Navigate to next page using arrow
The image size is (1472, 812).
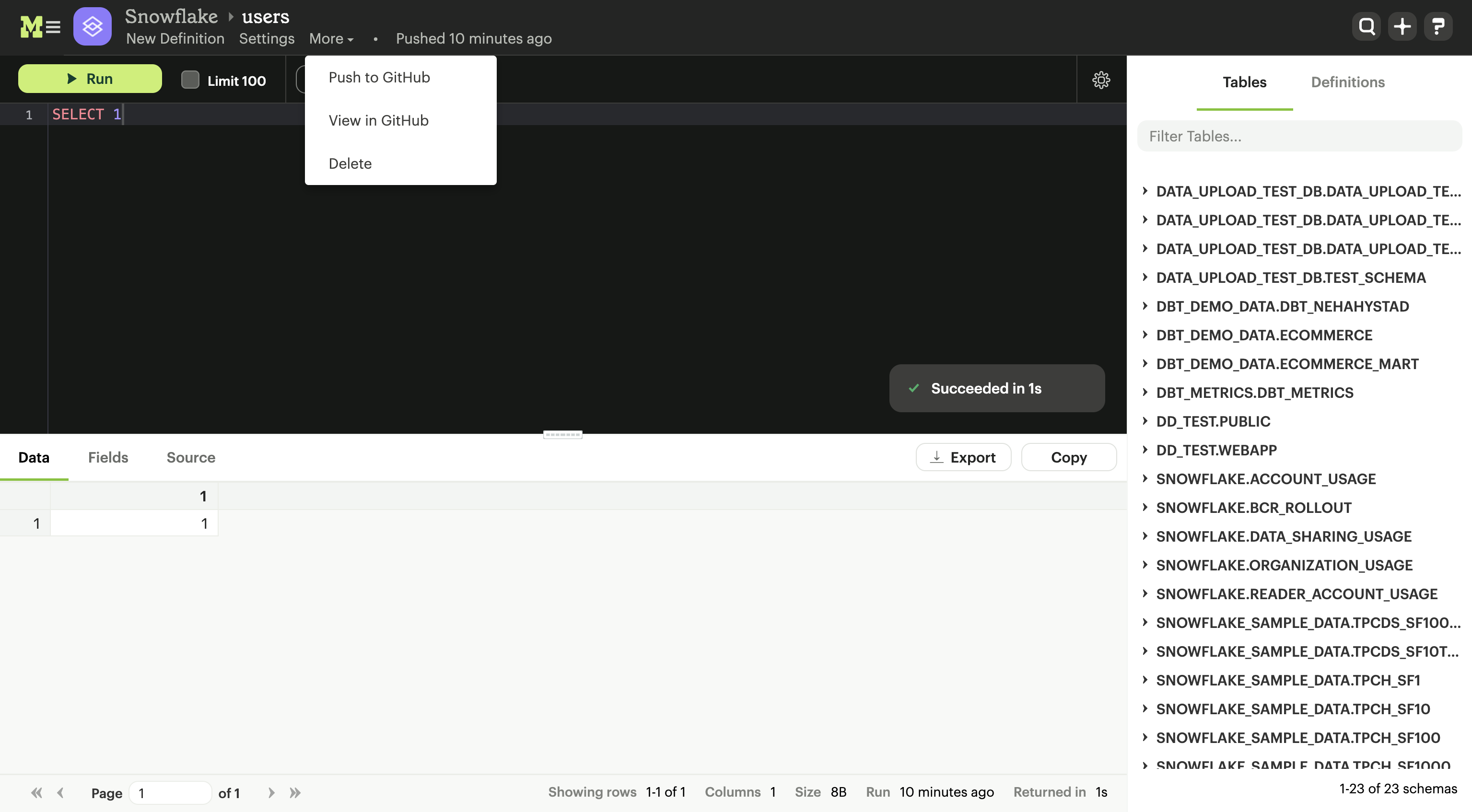270,791
